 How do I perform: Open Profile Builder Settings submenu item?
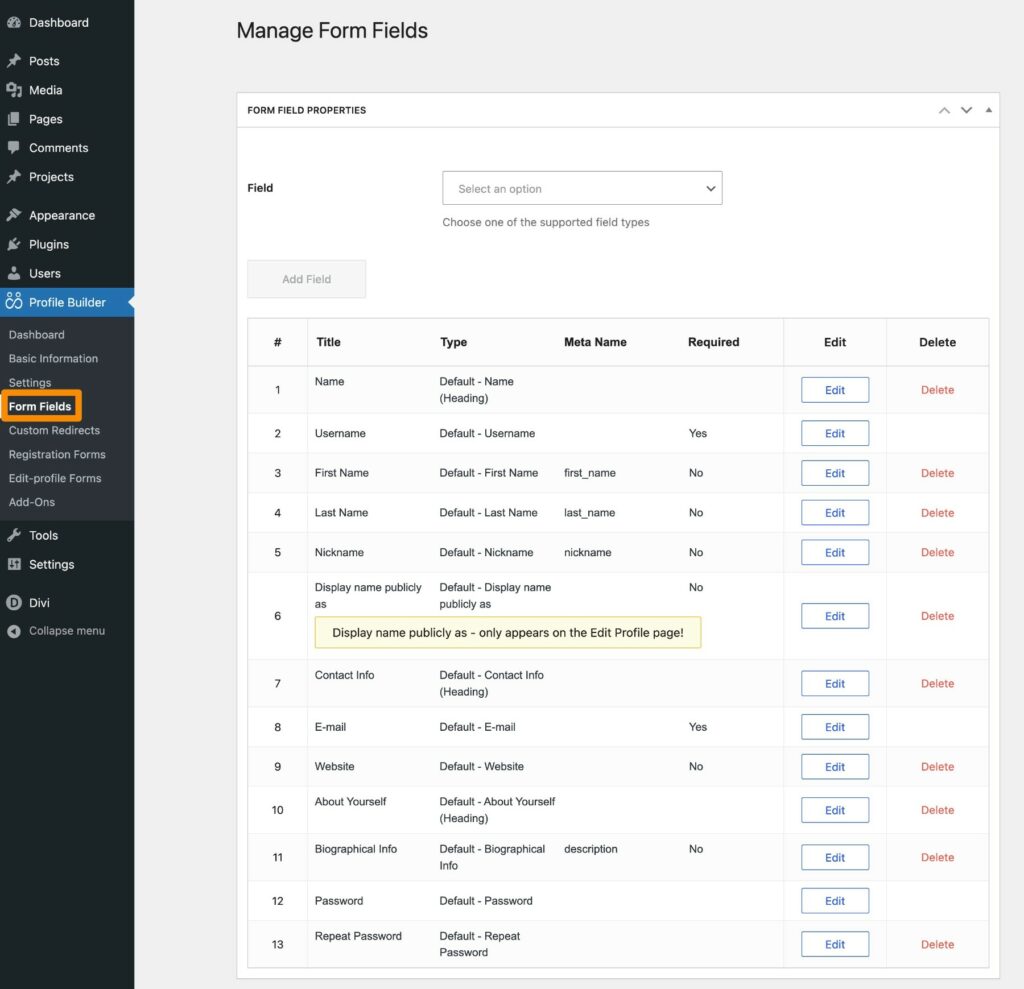point(30,383)
